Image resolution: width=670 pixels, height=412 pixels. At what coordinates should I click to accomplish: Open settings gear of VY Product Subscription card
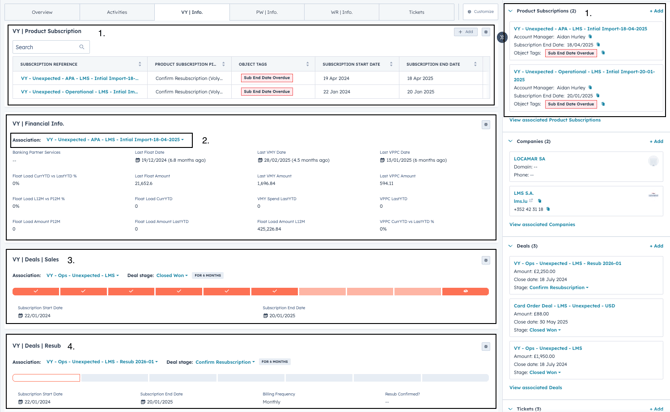point(486,32)
